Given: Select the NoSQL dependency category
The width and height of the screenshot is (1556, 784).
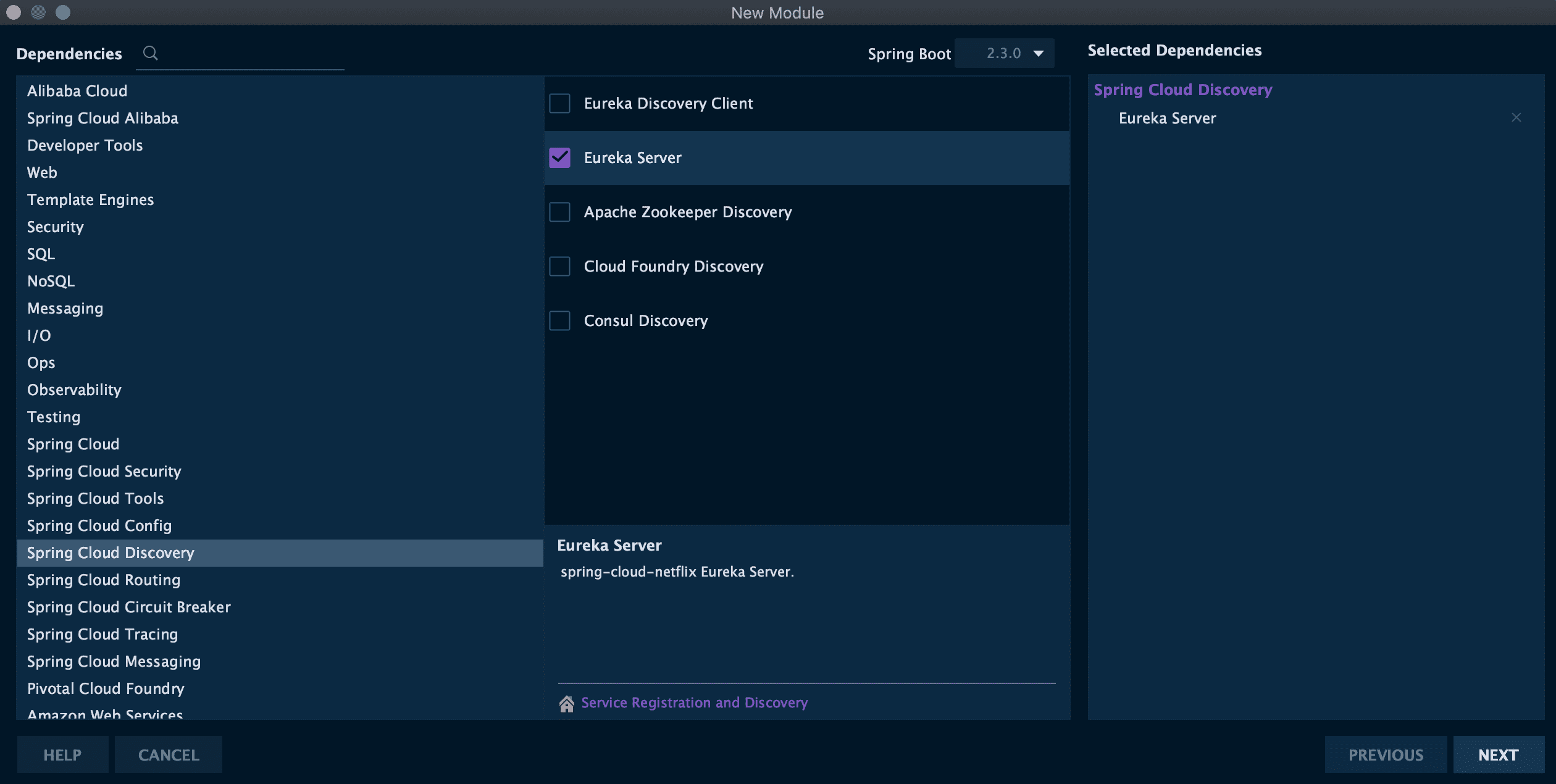Looking at the screenshot, I should click(x=51, y=281).
